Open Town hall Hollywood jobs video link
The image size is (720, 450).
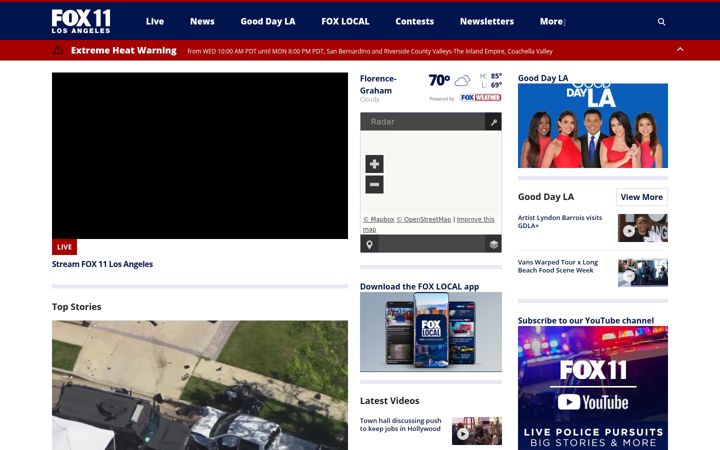tap(400, 425)
